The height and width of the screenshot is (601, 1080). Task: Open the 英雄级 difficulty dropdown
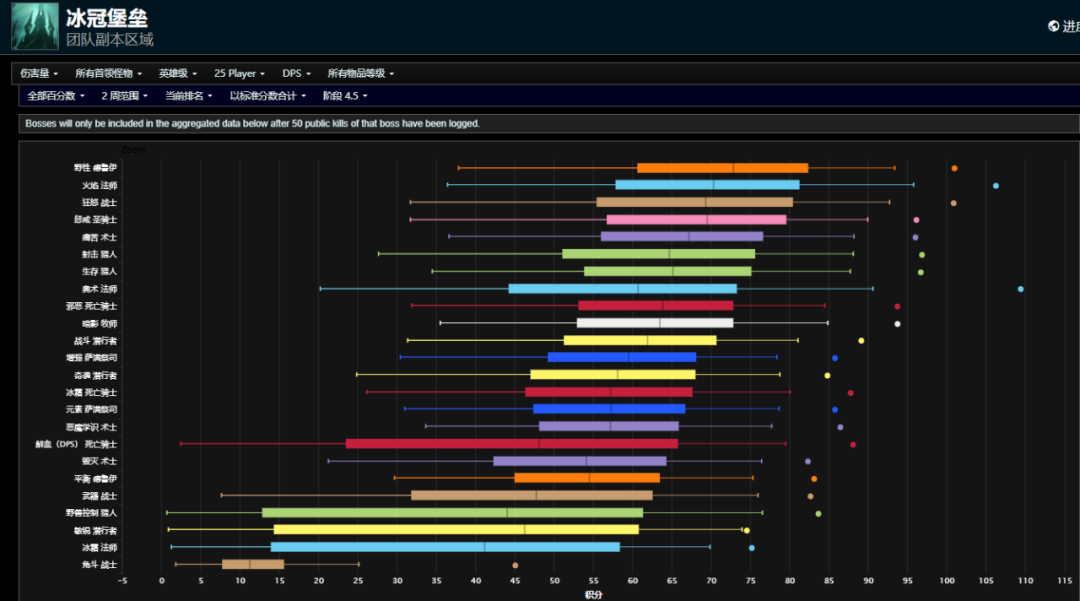[177, 73]
